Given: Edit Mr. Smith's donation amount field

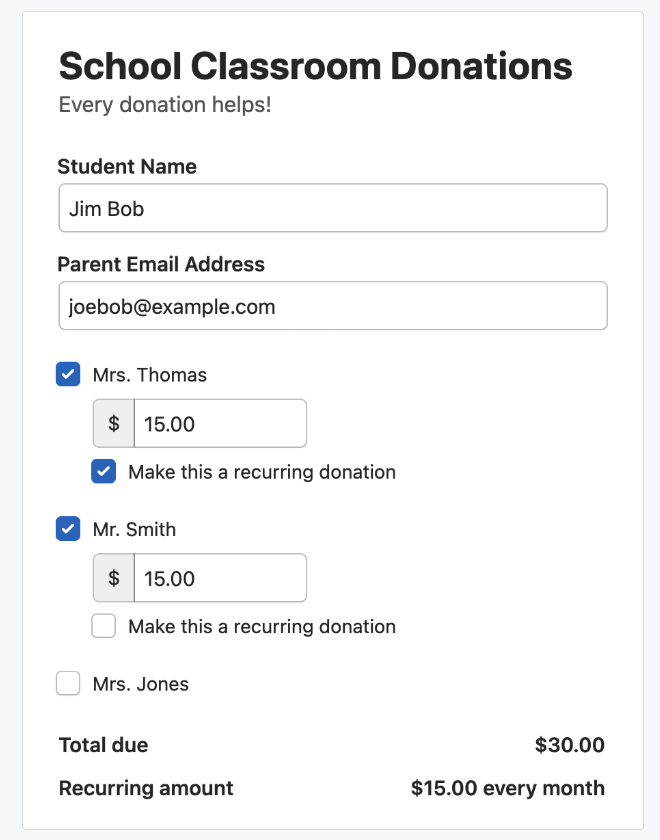Looking at the screenshot, I should click(x=220, y=578).
